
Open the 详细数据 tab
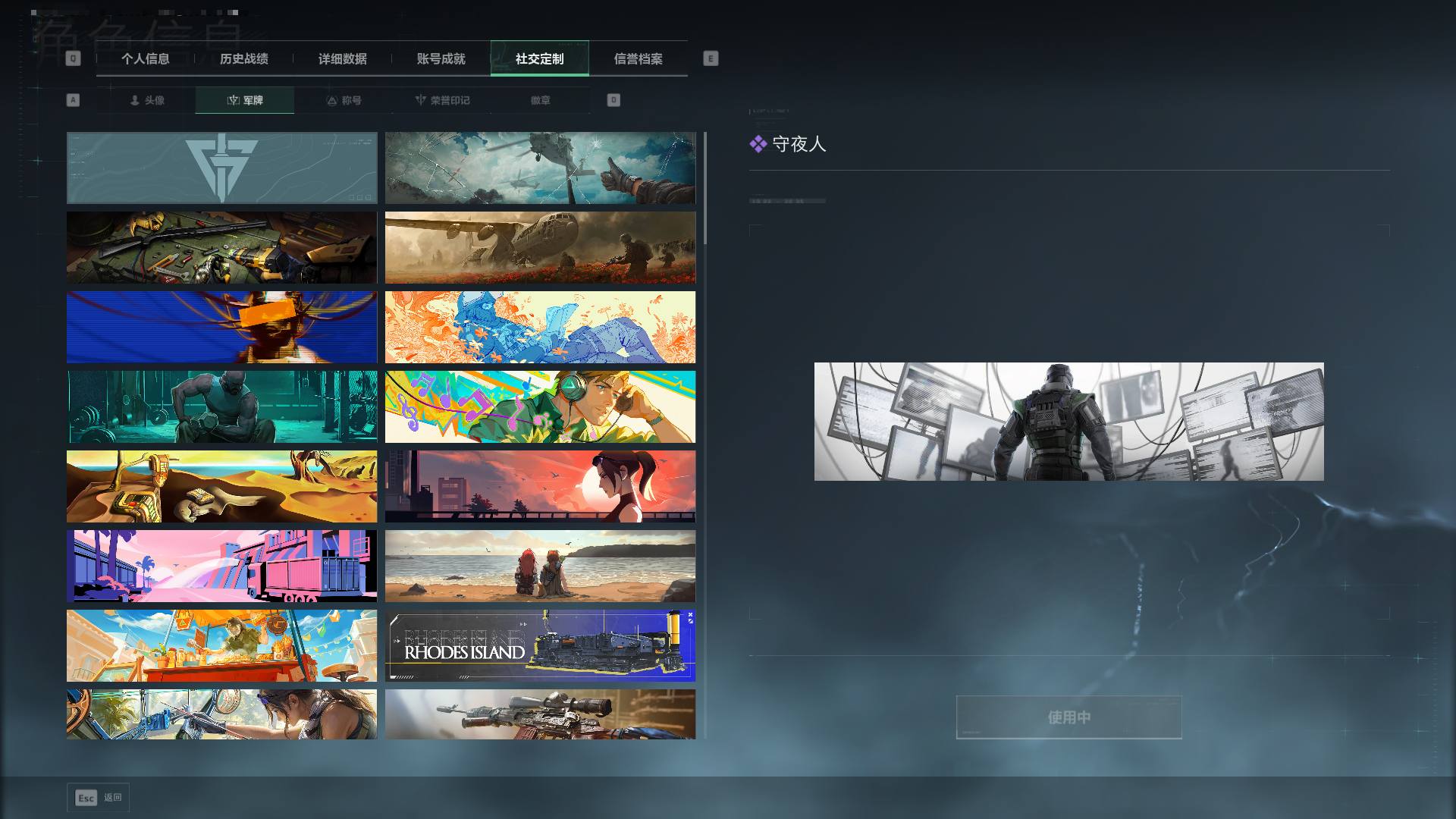343,58
